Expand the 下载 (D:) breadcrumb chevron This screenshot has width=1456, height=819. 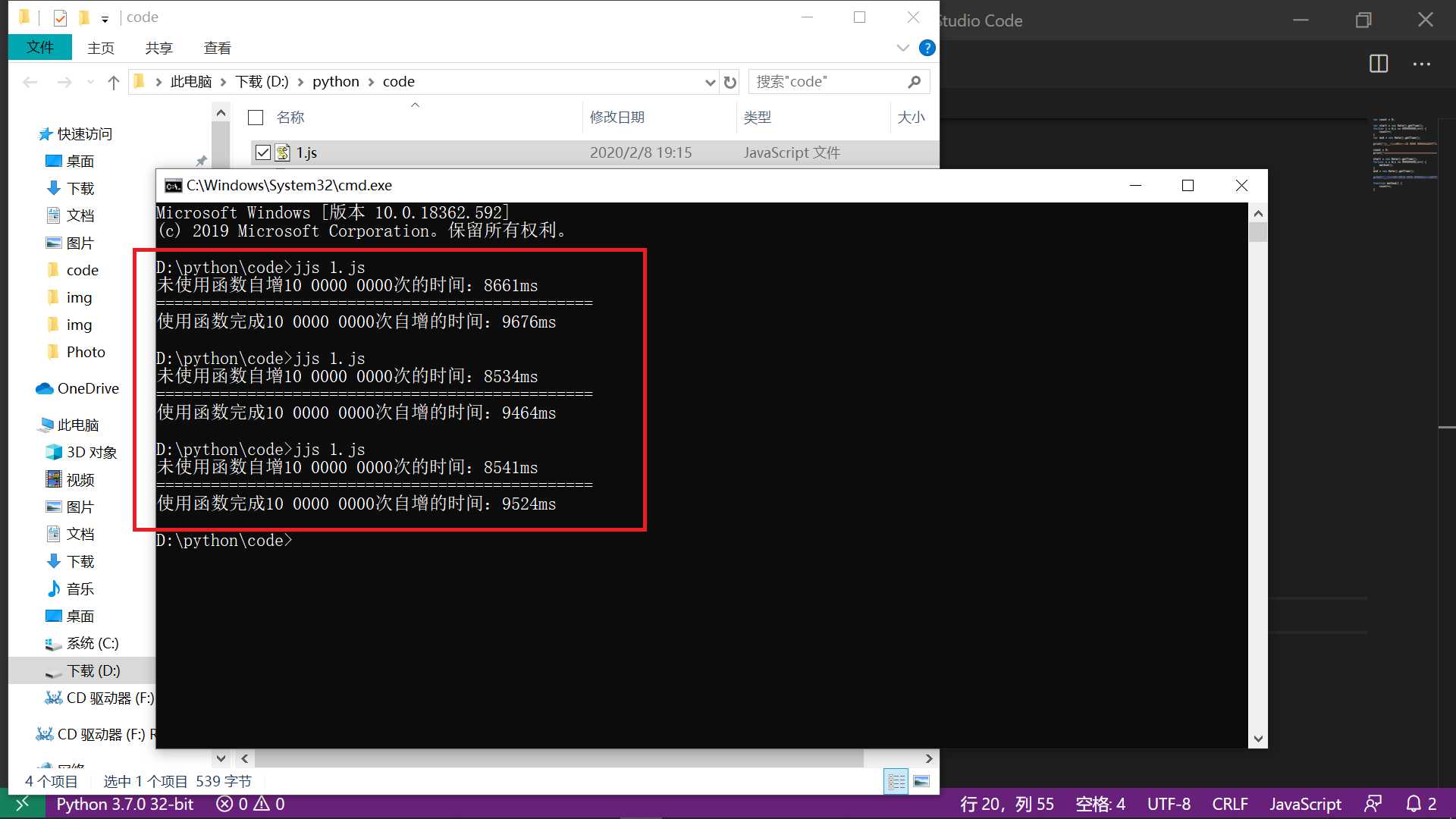300,82
